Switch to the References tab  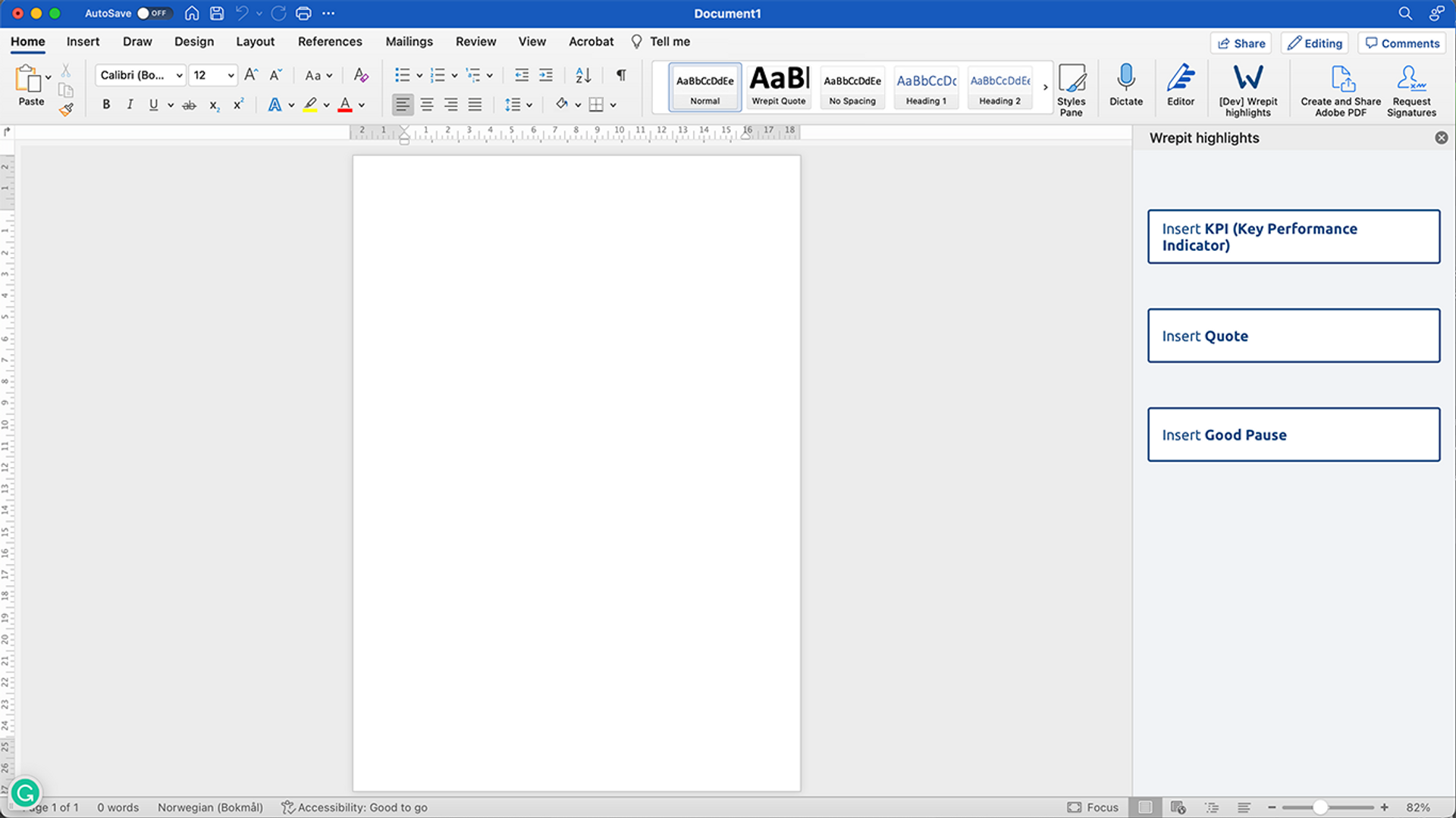click(329, 42)
